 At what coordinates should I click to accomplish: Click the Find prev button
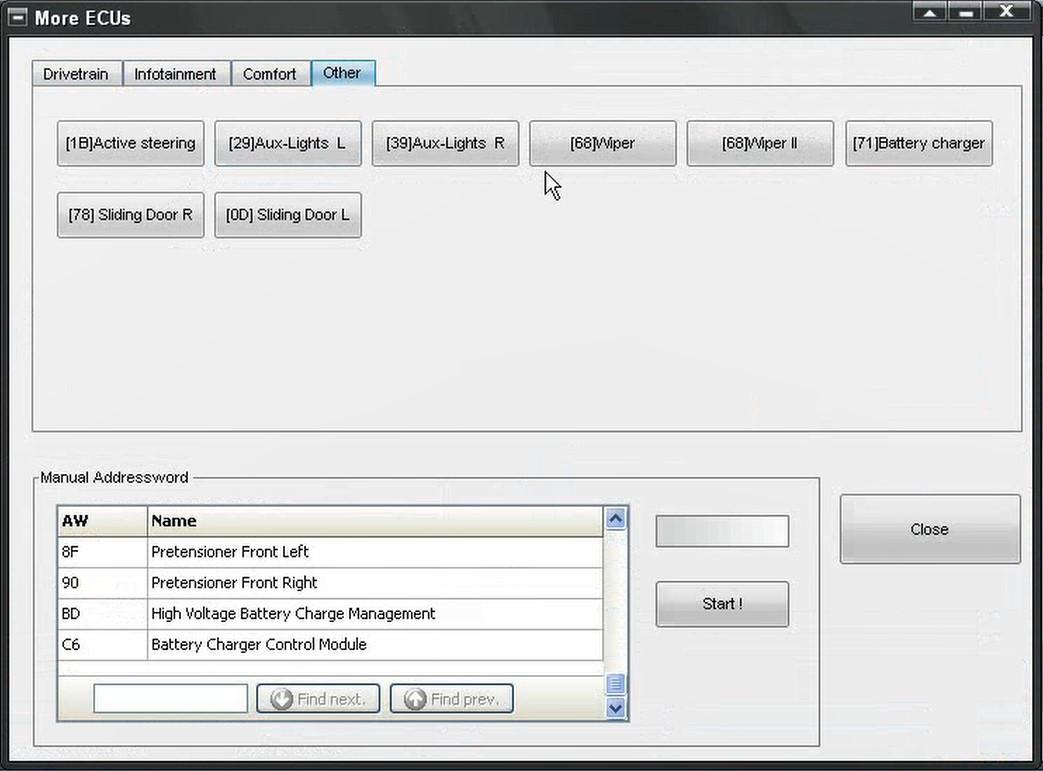click(451, 699)
